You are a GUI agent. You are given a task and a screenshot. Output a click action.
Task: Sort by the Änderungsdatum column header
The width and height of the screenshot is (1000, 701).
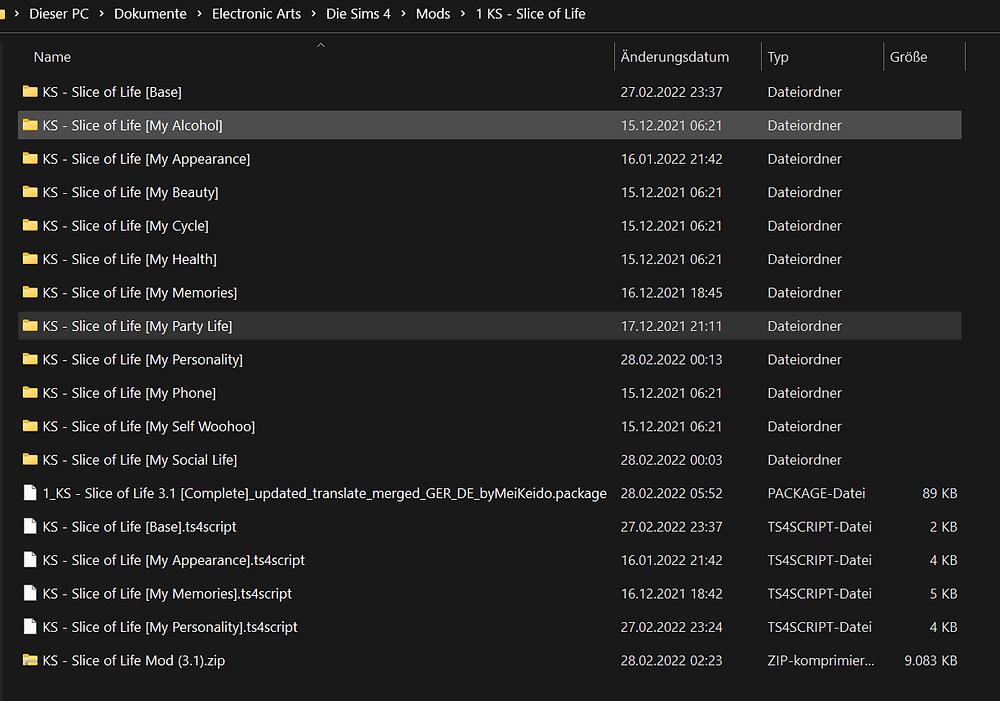point(675,57)
